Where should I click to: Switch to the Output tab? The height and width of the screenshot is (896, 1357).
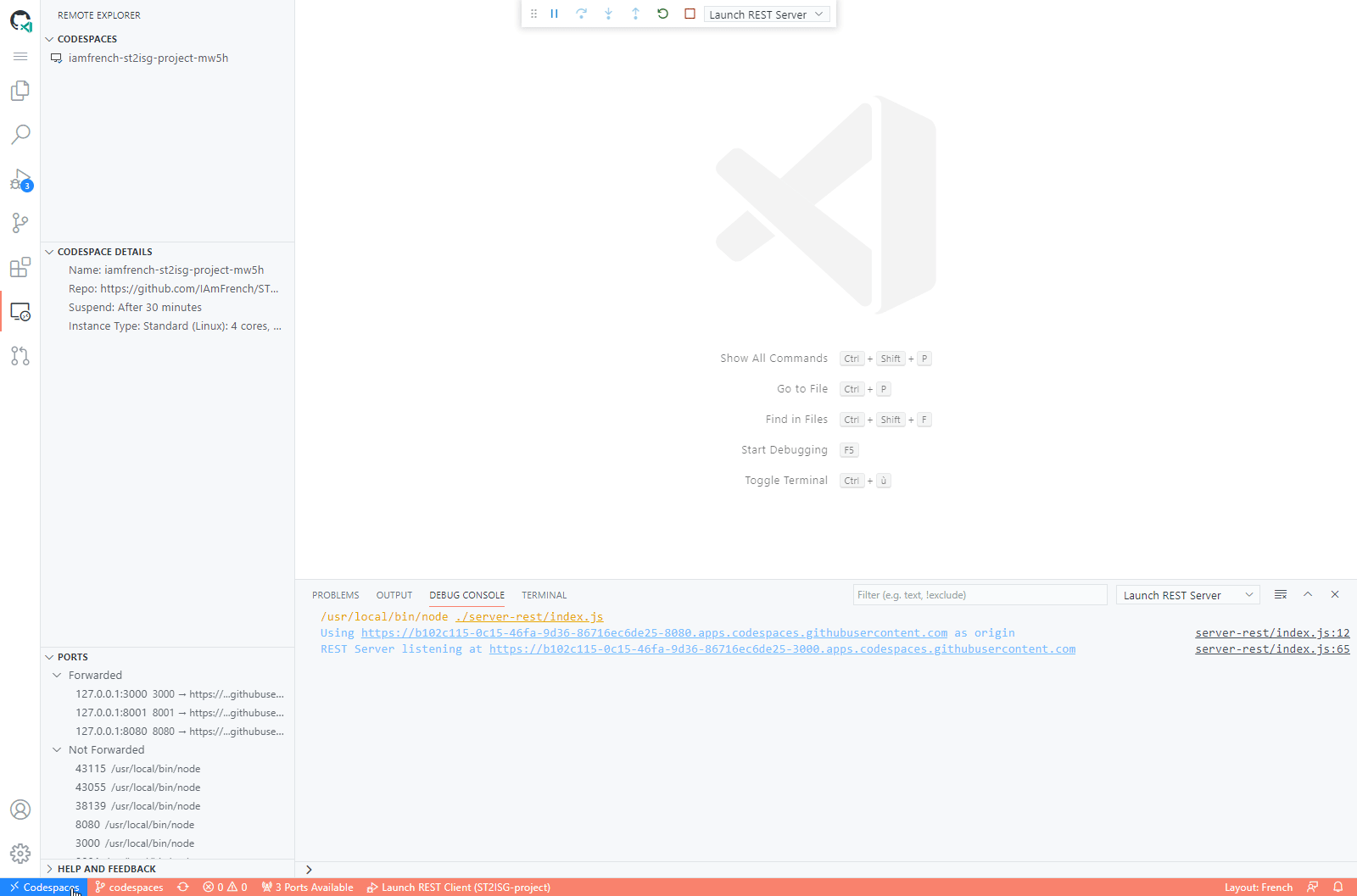pyautogui.click(x=394, y=595)
